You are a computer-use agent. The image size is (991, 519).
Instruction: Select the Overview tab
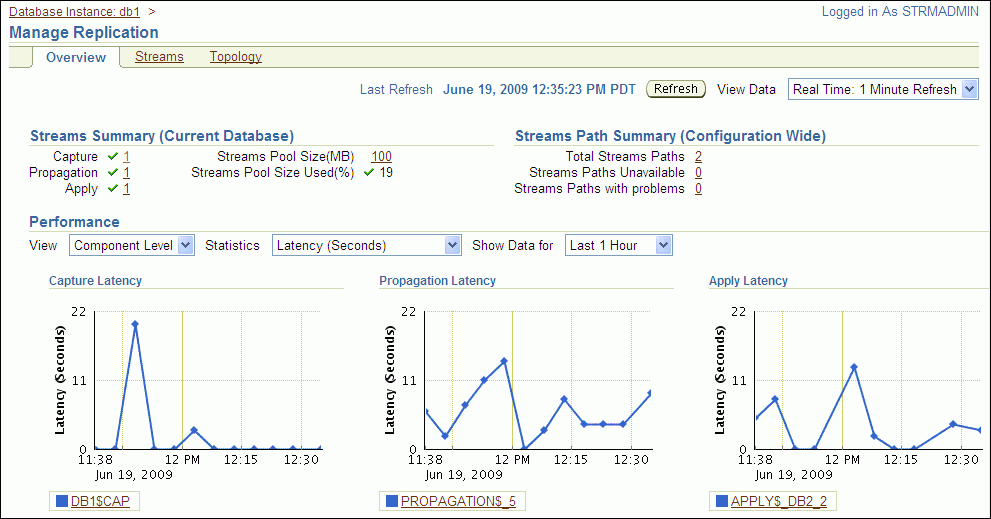[76, 57]
